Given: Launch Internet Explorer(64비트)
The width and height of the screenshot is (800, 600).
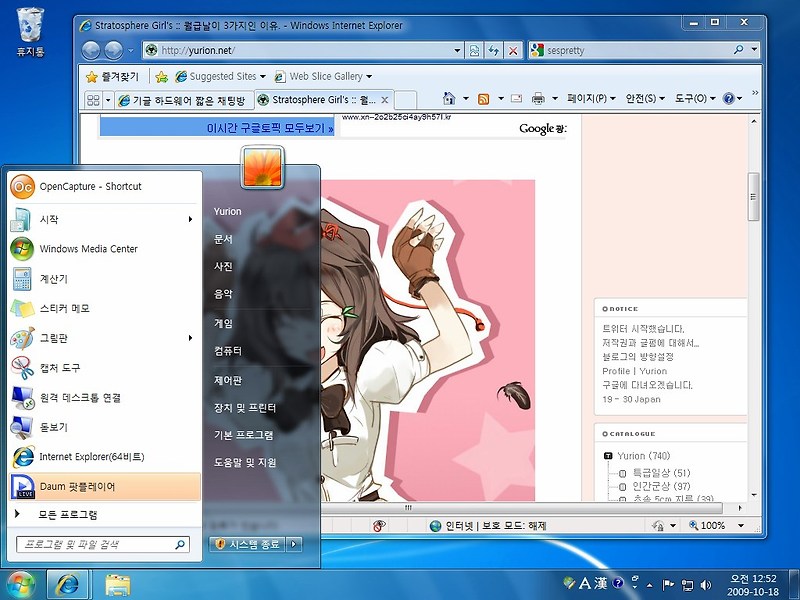Looking at the screenshot, I should pyautogui.click(x=105, y=457).
